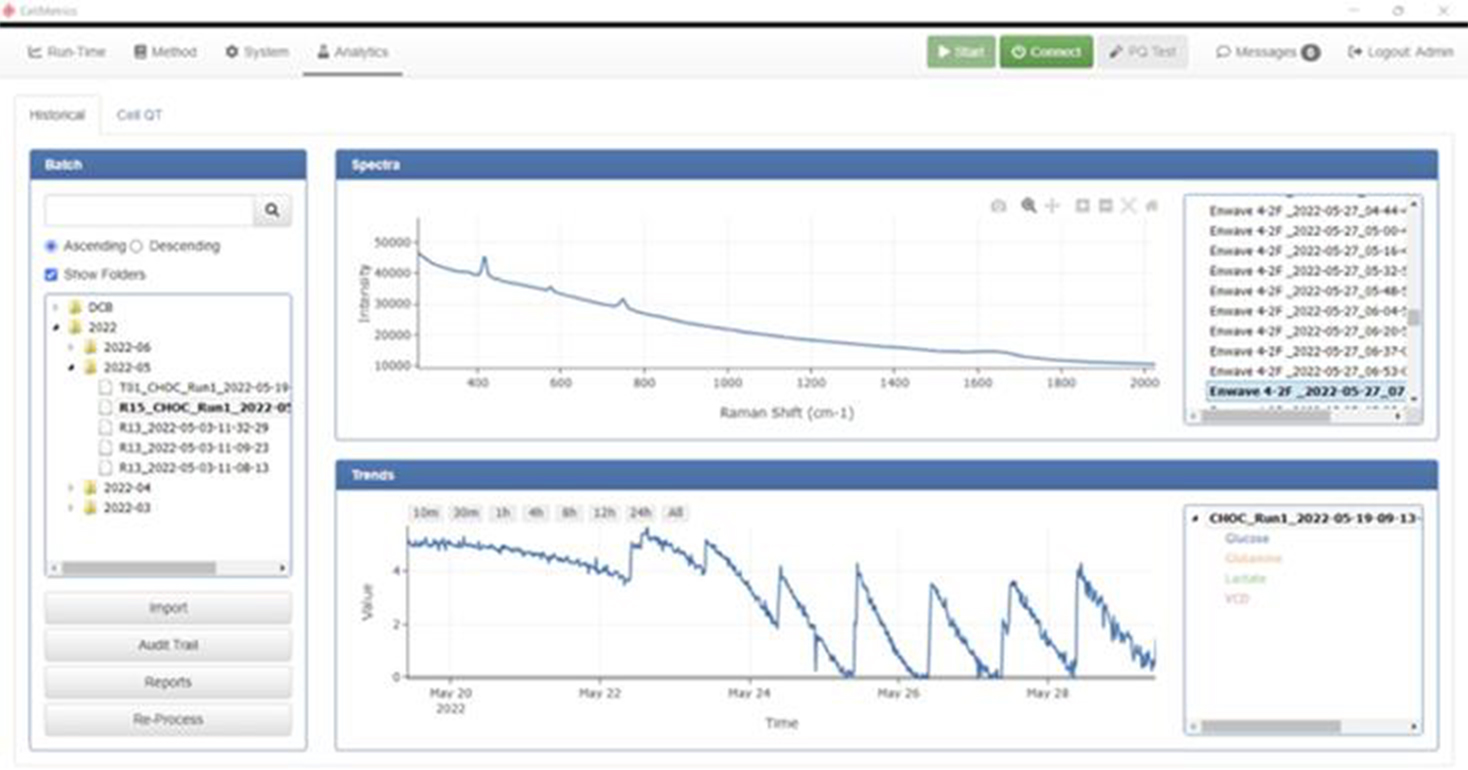Set trends range to 10m
The image size is (1468, 770).
pos(425,513)
